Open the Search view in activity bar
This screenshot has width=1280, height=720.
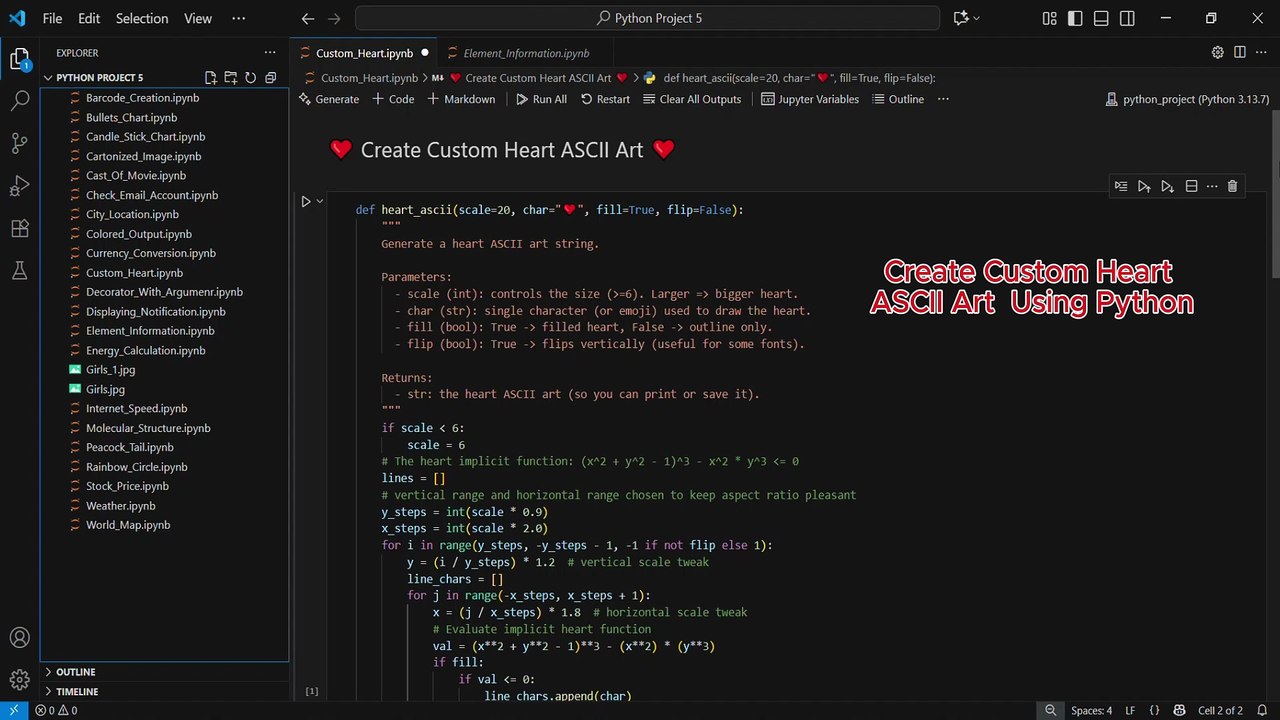pyautogui.click(x=19, y=101)
